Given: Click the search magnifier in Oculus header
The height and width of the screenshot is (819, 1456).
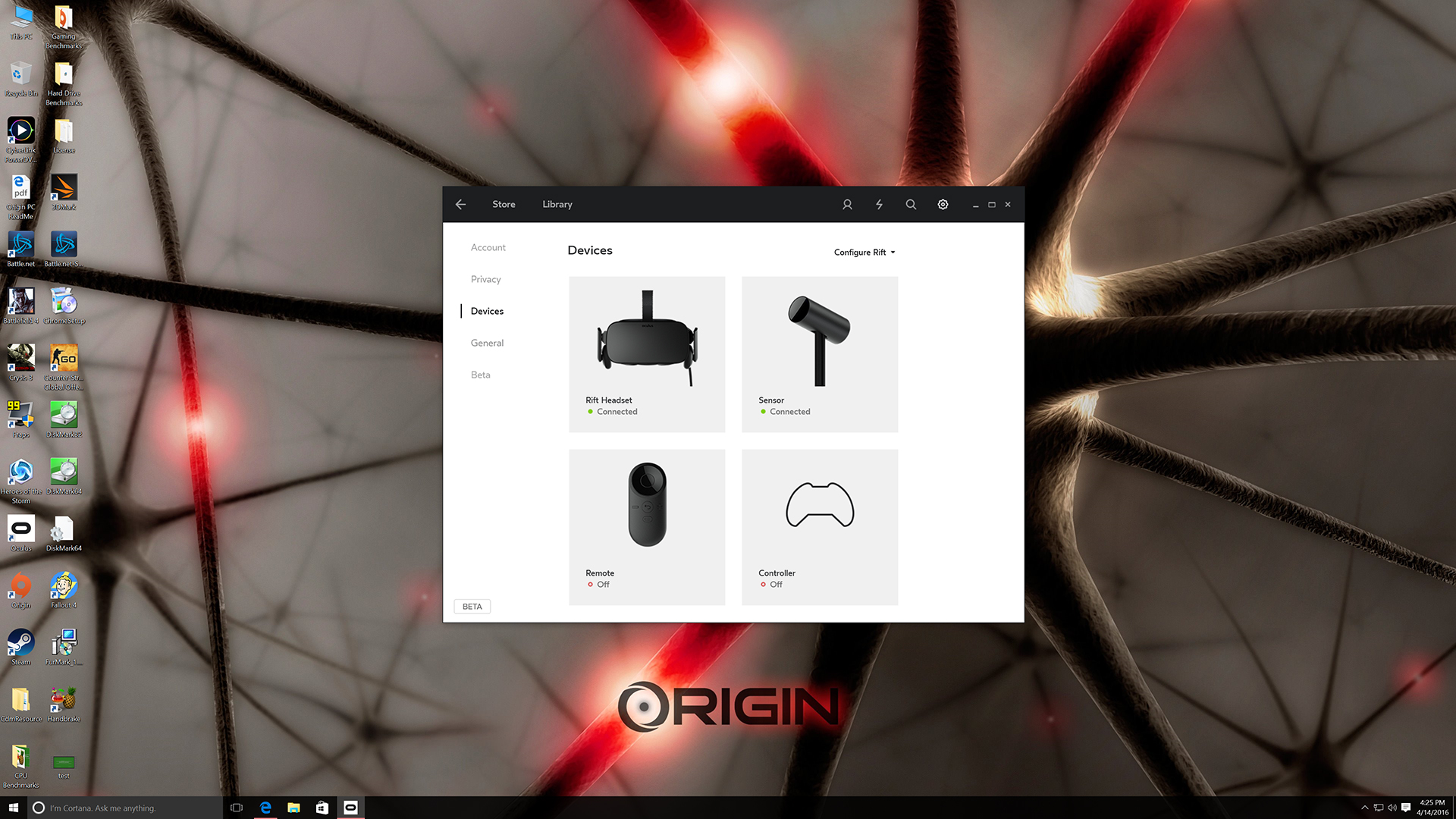Looking at the screenshot, I should 911,204.
